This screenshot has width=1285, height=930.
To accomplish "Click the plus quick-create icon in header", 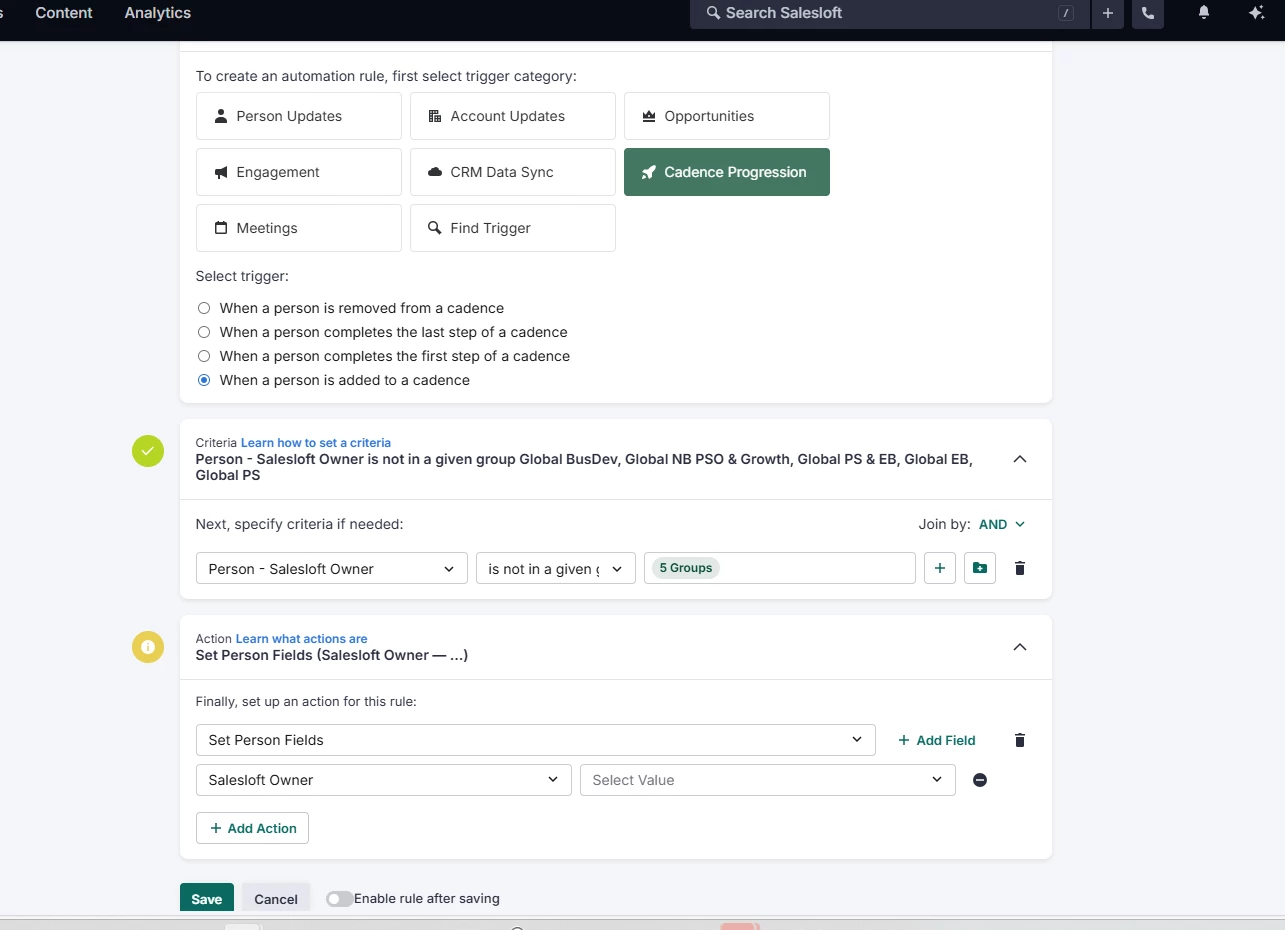I will (1108, 13).
